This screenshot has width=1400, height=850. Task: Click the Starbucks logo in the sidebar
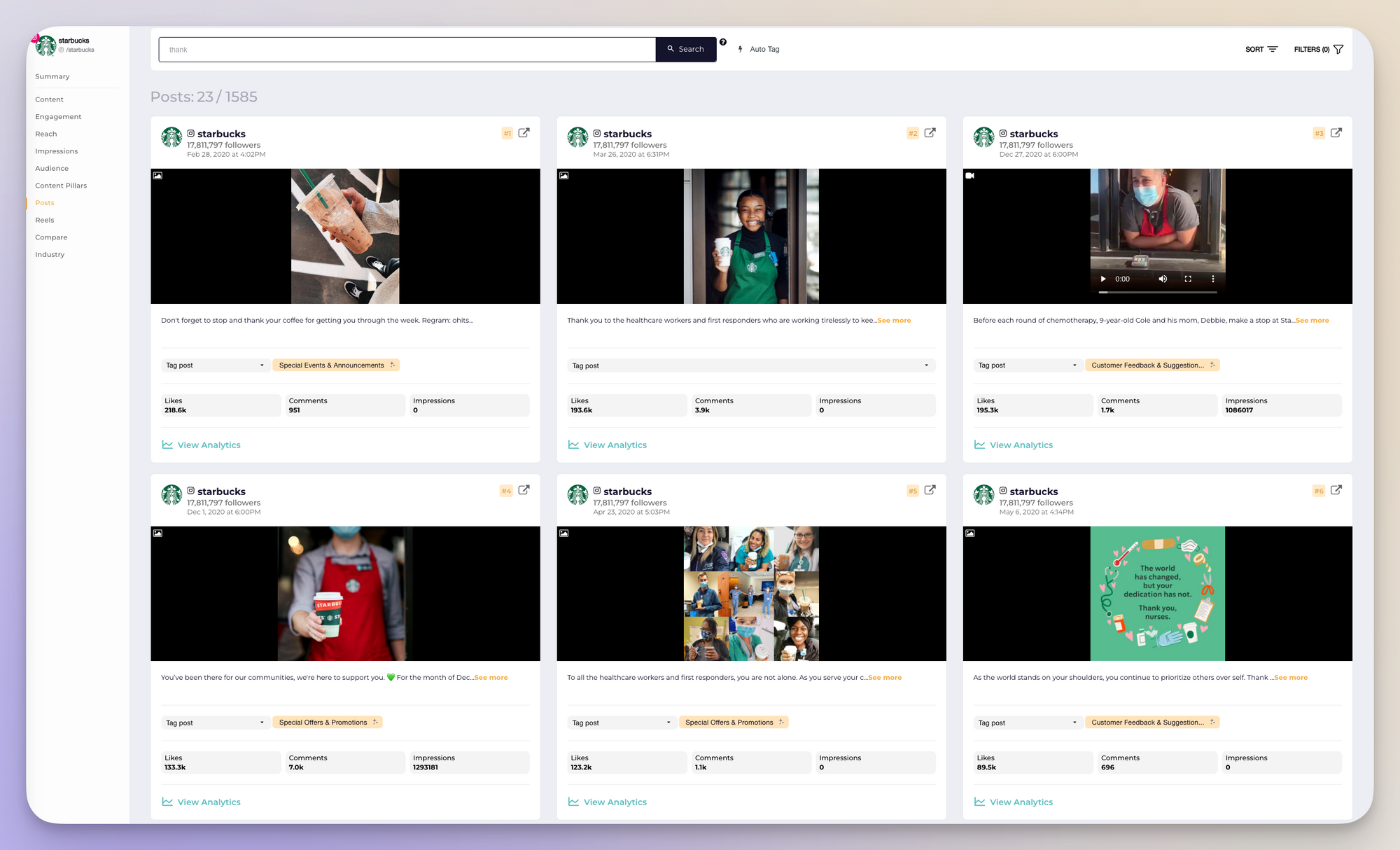(45, 46)
